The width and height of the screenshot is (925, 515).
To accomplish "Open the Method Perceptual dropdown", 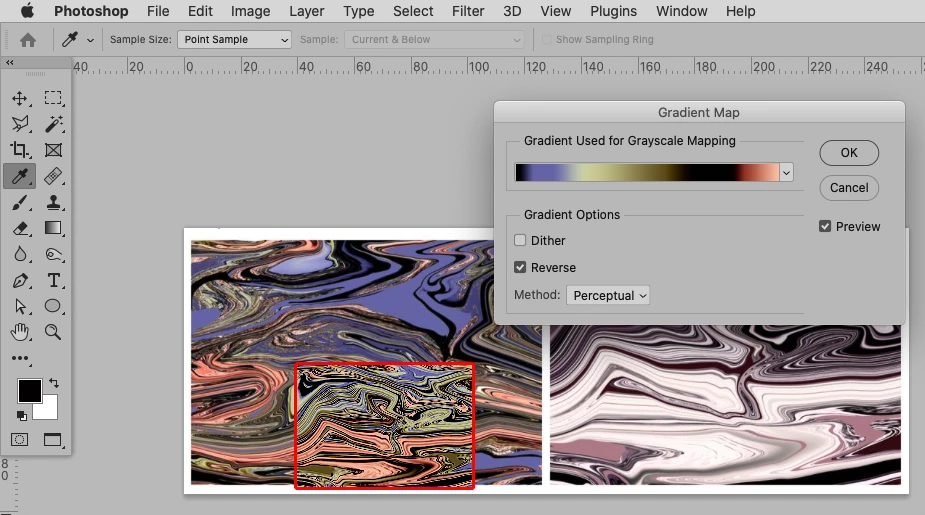I will click(x=608, y=295).
